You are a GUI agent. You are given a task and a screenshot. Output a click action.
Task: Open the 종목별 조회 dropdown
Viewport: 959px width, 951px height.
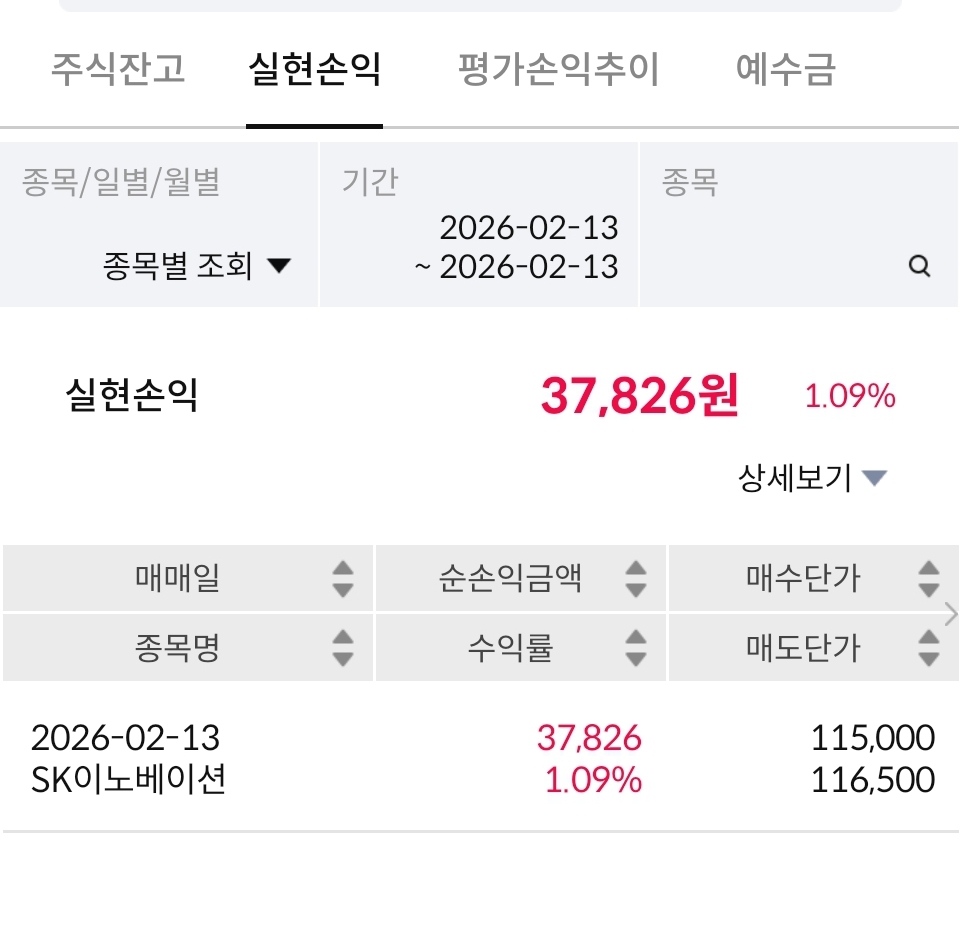196,266
